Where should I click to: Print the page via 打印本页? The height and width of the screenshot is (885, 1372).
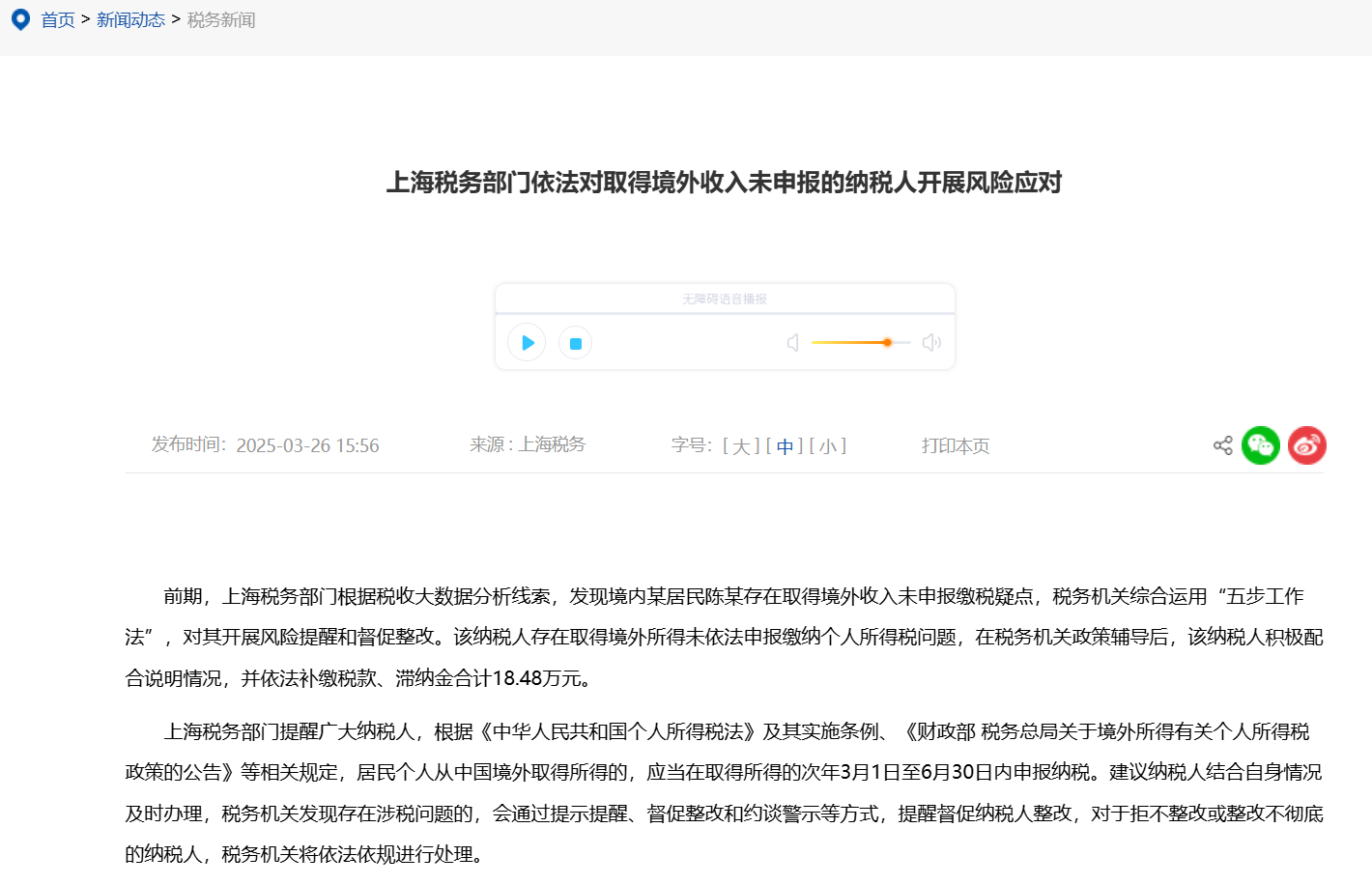click(955, 445)
